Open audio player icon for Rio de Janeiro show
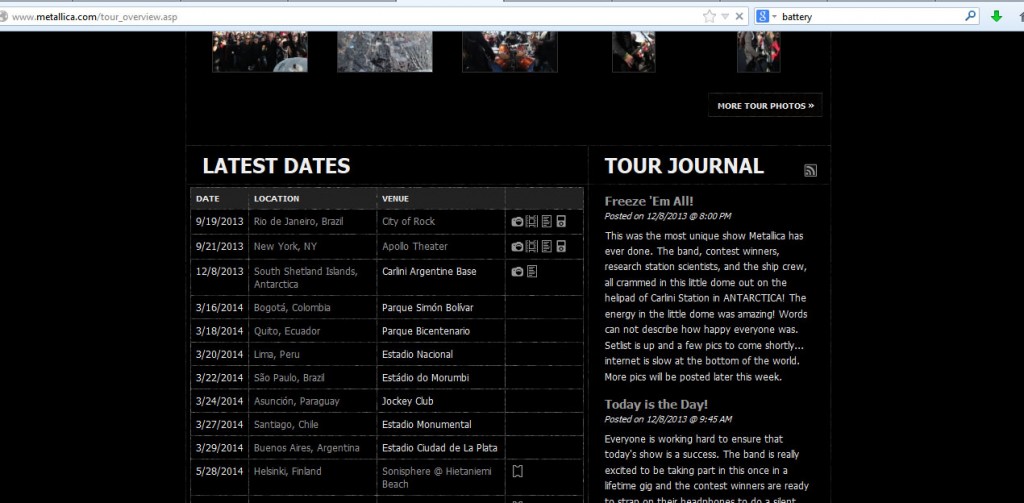The width and height of the screenshot is (1024, 503). (561, 221)
